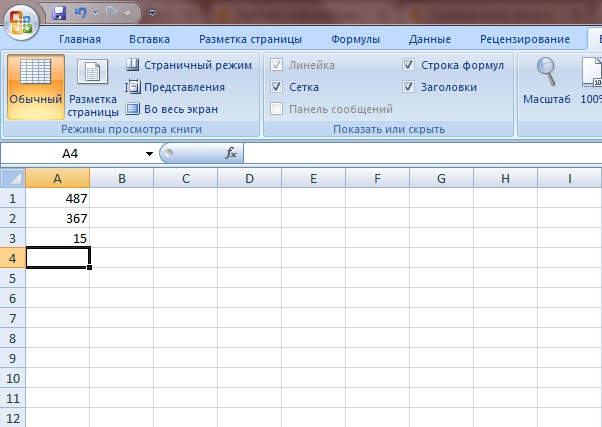Open the Undo history dropdown arrow
The image size is (602, 427).
(x=97, y=13)
